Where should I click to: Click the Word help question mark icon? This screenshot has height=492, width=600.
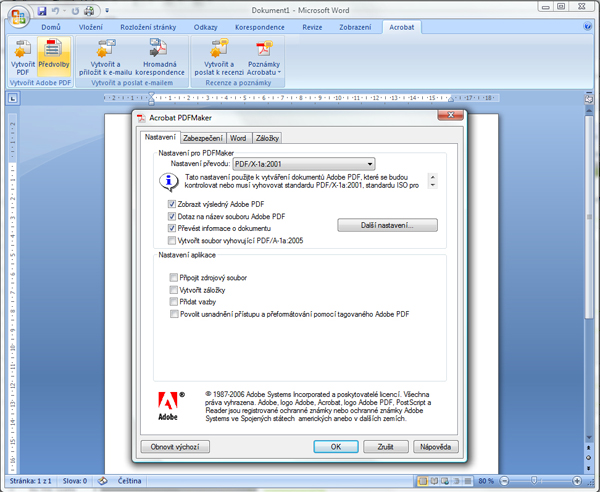coord(587,26)
